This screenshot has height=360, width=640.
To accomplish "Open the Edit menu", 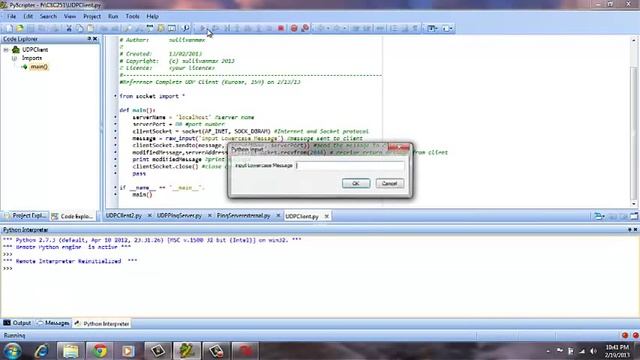I will [x=28, y=16].
